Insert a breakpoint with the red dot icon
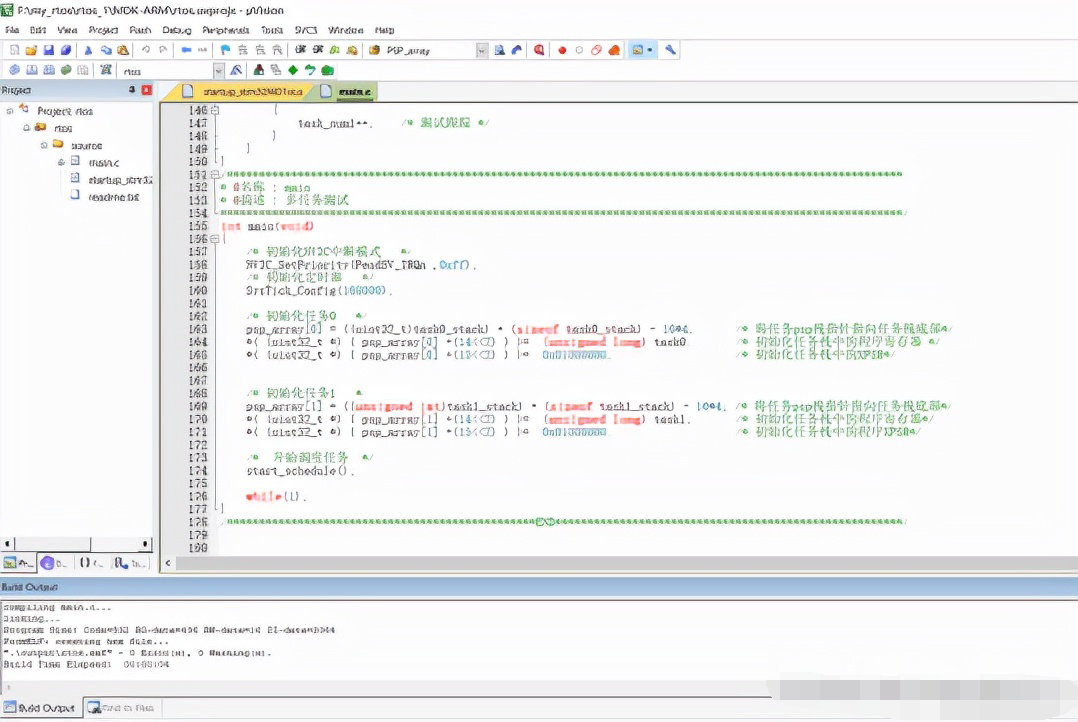The width and height of the screenshot is (1078, 722). point(562,50)
